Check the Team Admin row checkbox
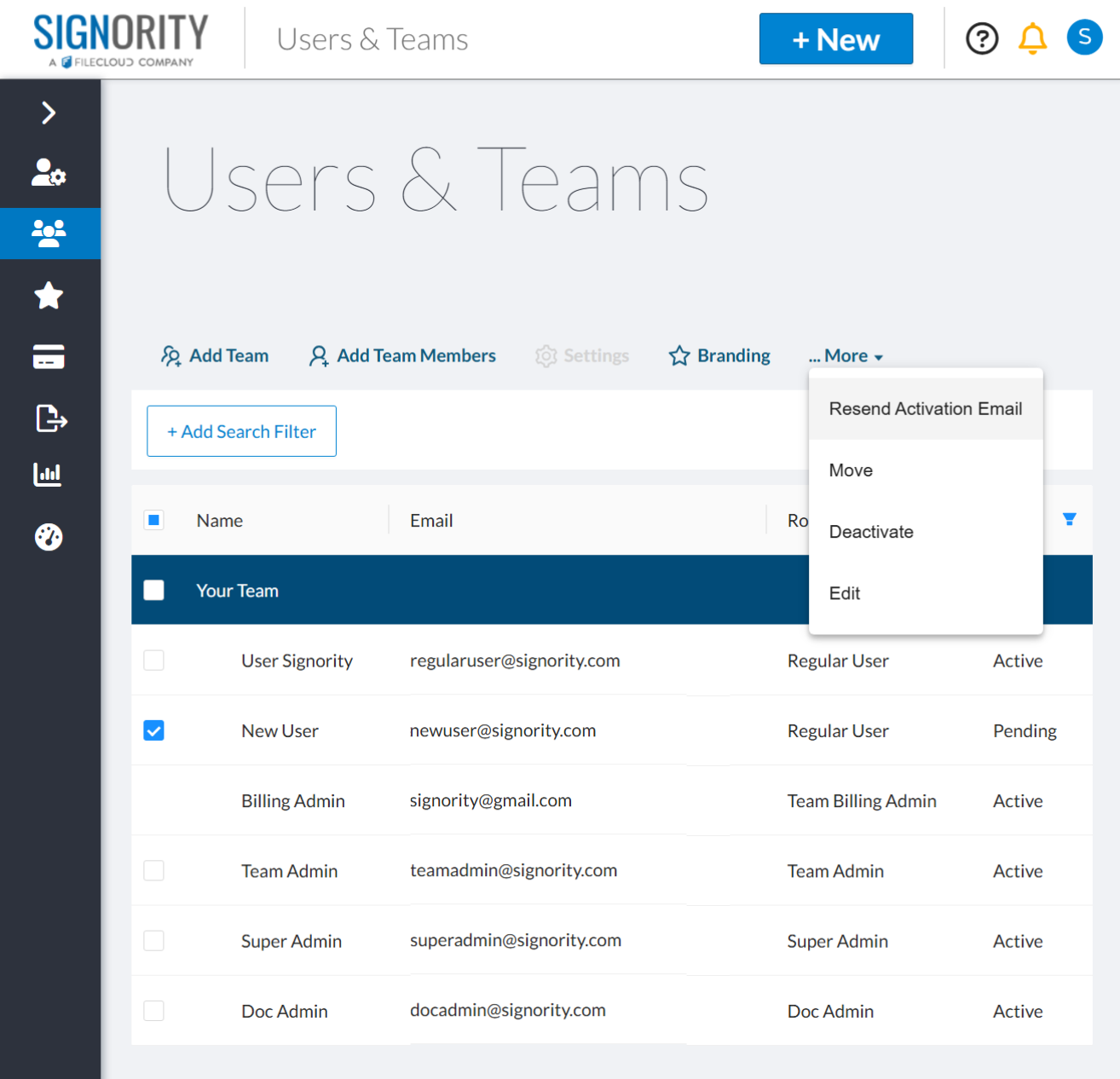 (153, 870)
